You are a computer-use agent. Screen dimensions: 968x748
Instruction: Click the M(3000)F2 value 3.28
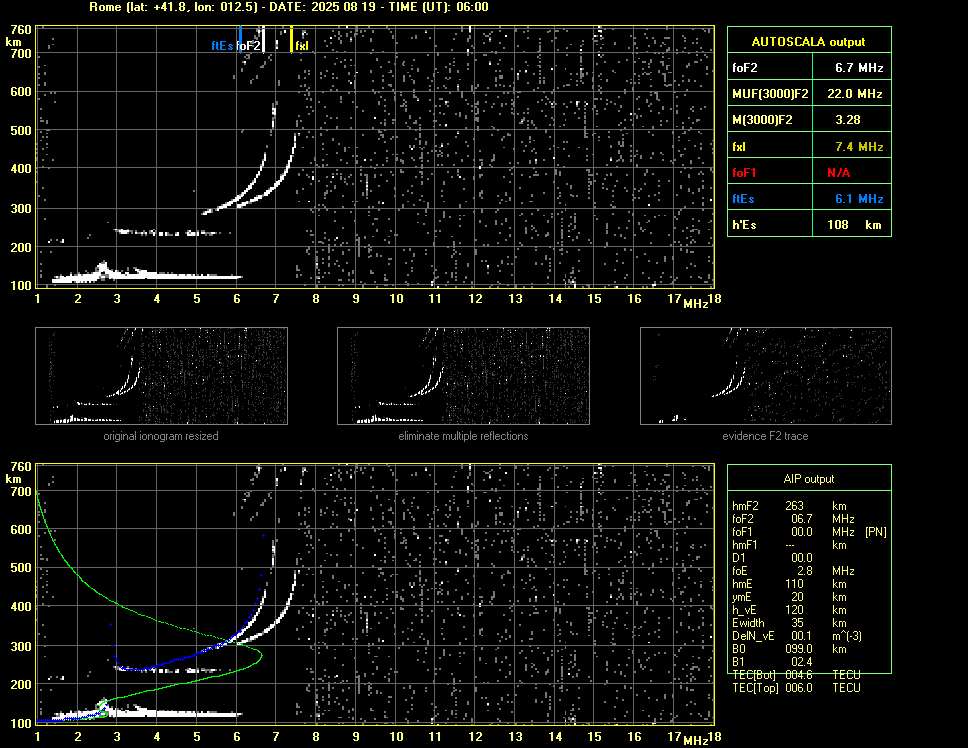847,120
